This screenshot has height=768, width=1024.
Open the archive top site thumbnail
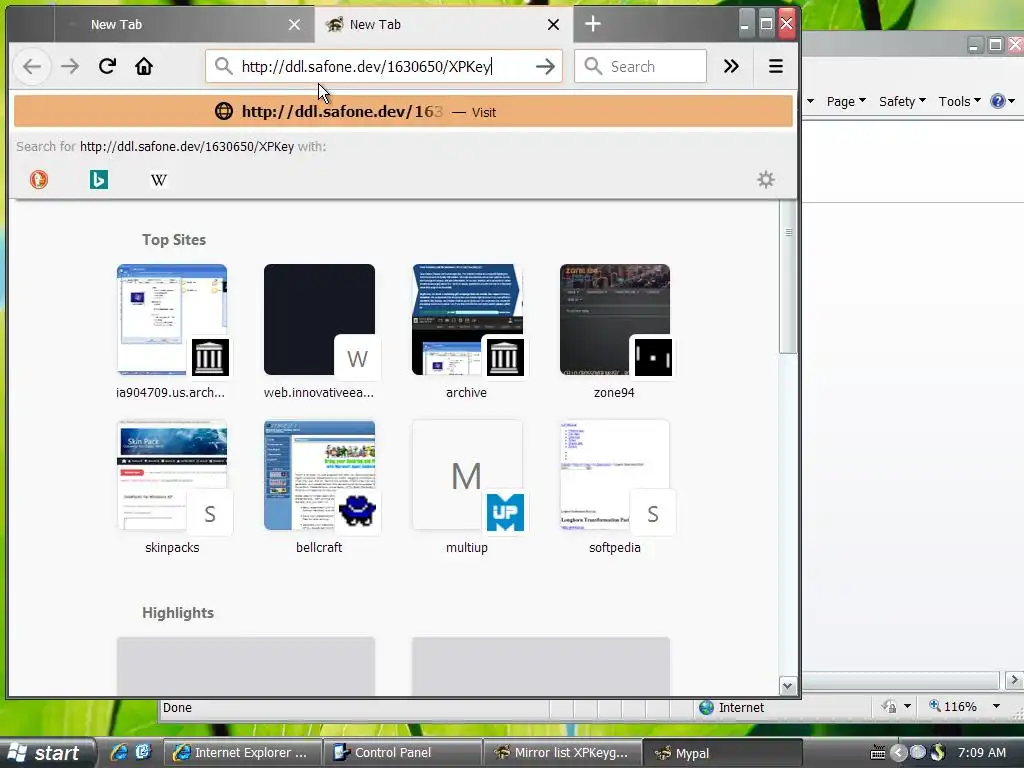pos(467,319)
